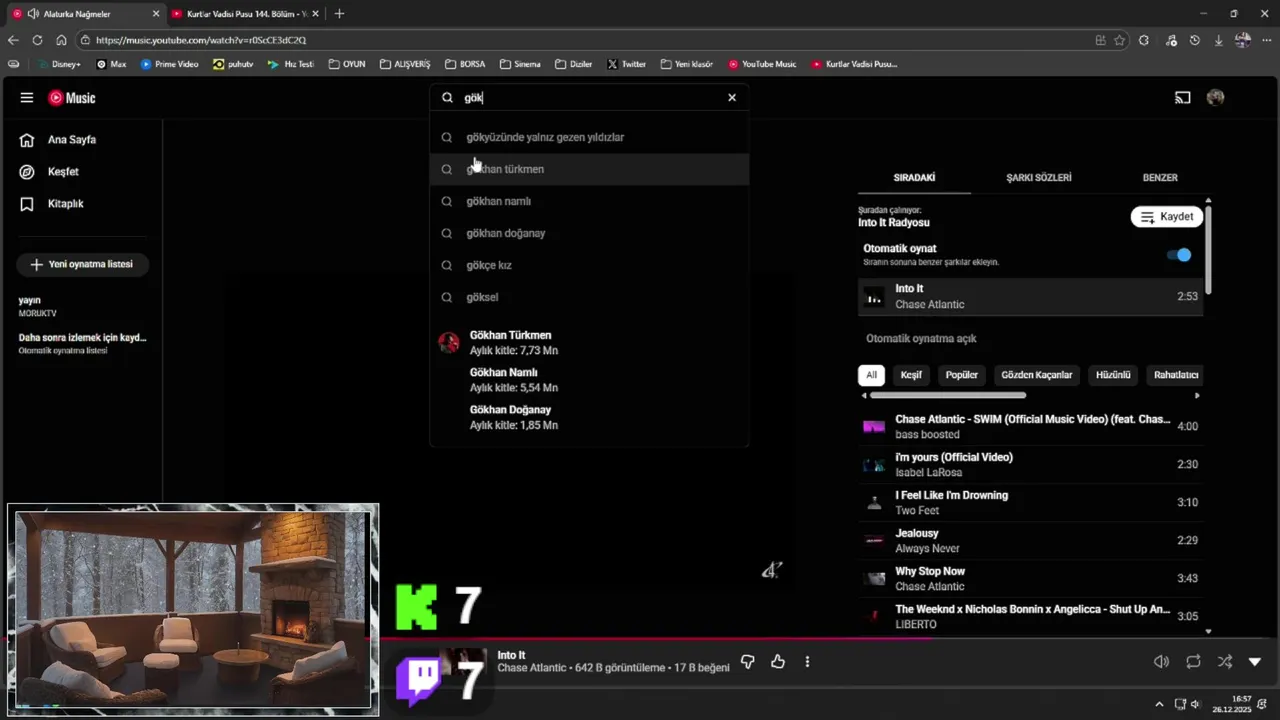Click the filter chips horizontal scrollbar
The height and width of the screenshot is (720, 1280).
(948, 395)
